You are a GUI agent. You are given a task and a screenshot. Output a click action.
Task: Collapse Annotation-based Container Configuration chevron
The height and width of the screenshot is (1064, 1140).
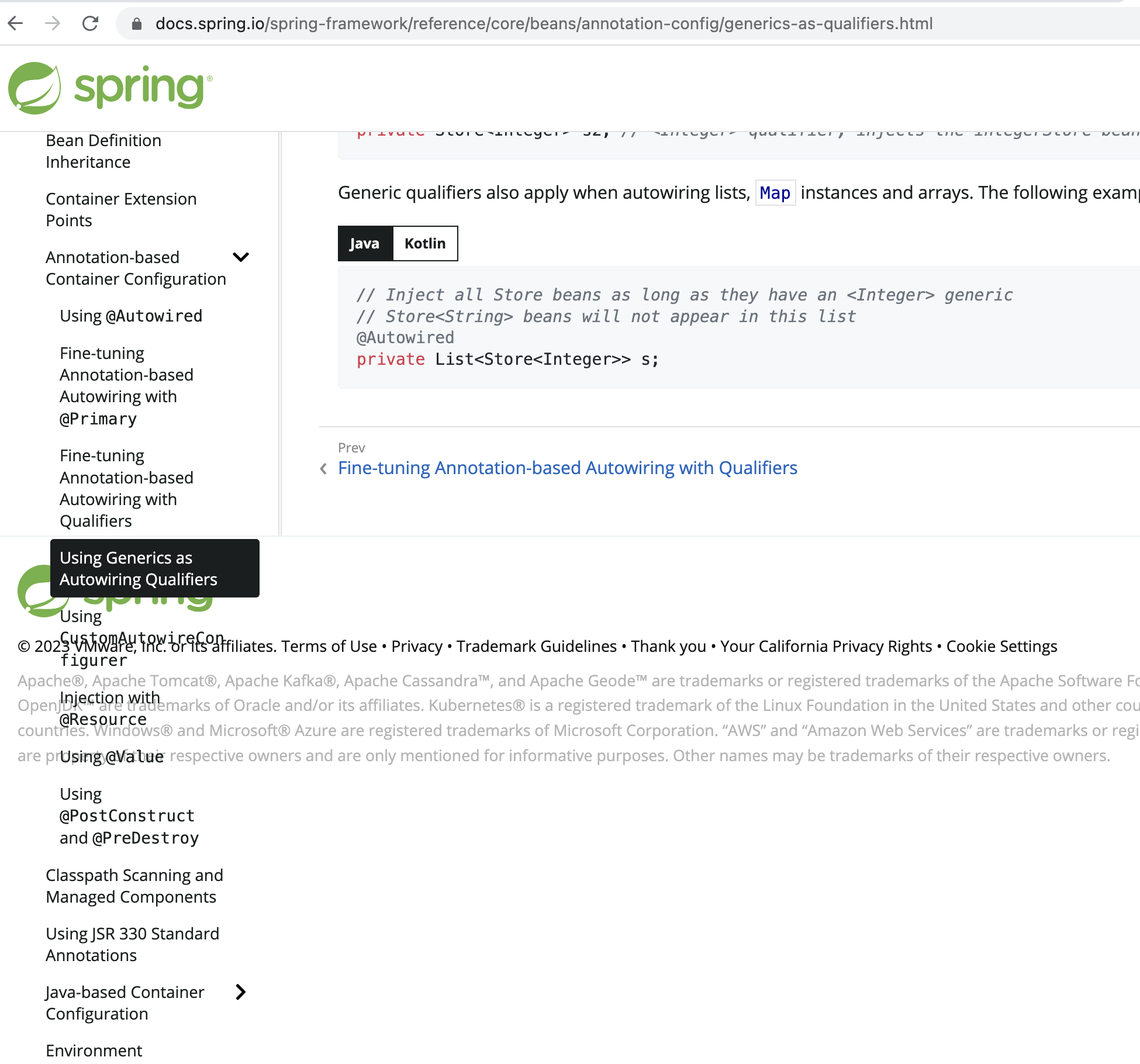(x=241, y=257)
